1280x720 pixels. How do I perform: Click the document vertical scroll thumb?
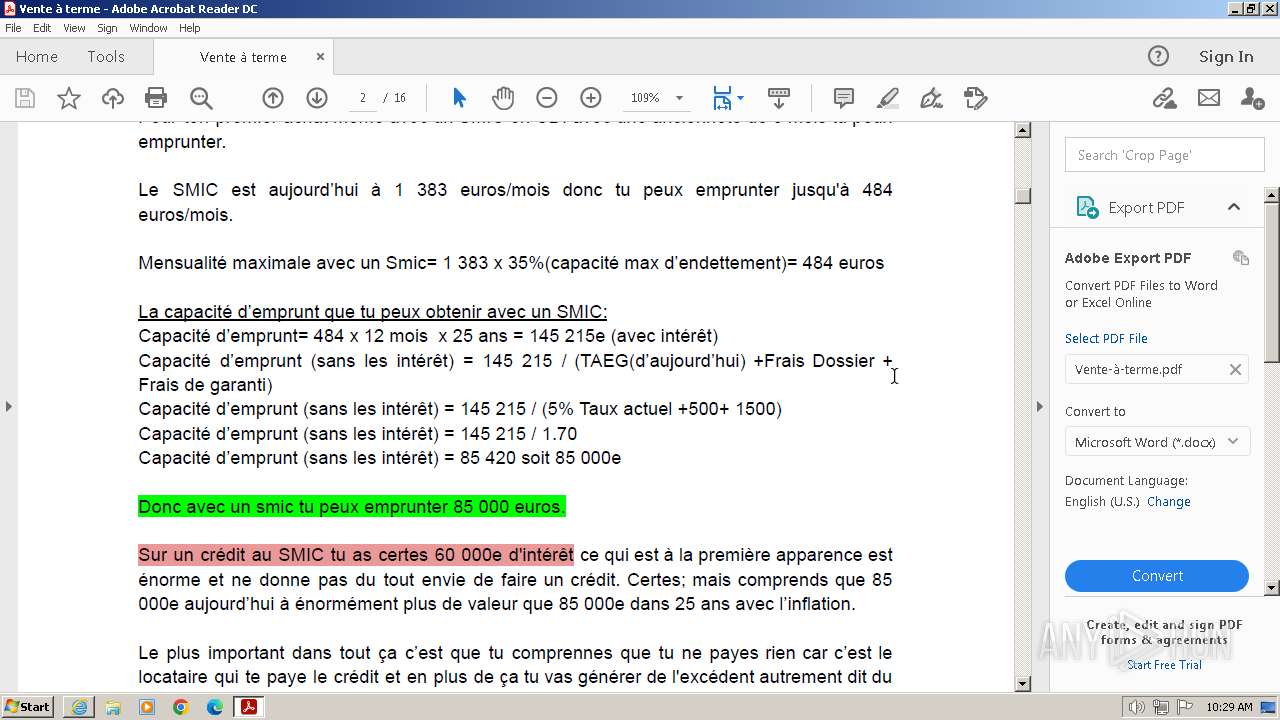tap(1022, 195)
